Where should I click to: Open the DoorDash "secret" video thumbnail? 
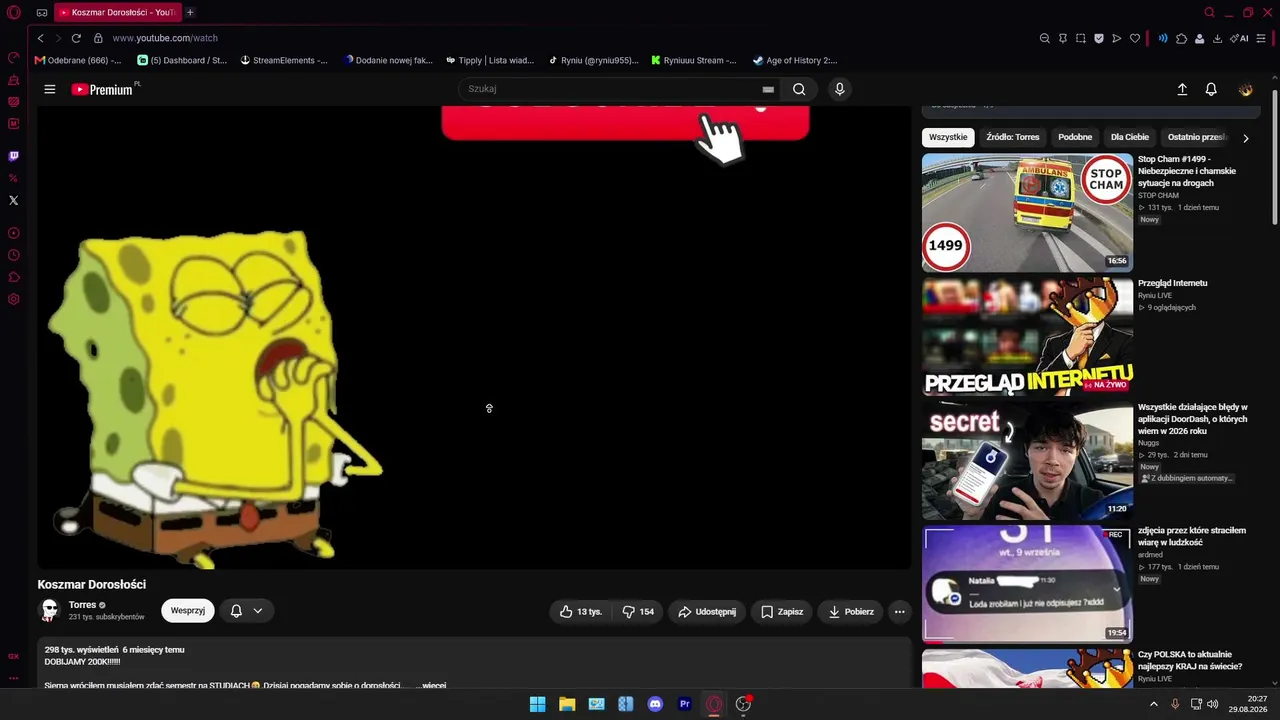(1027, 460)
